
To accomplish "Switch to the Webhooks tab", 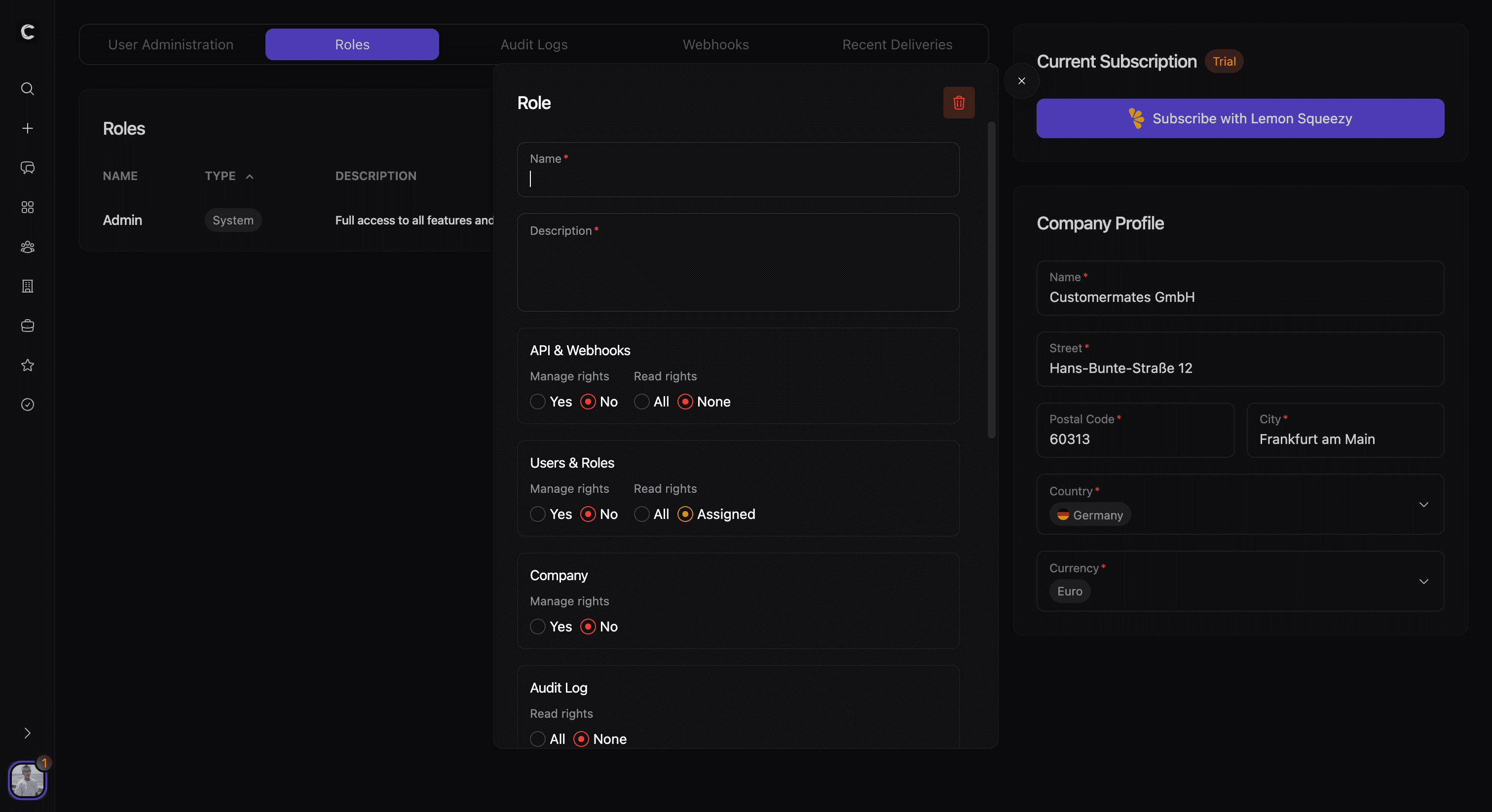I will (715, 44).
